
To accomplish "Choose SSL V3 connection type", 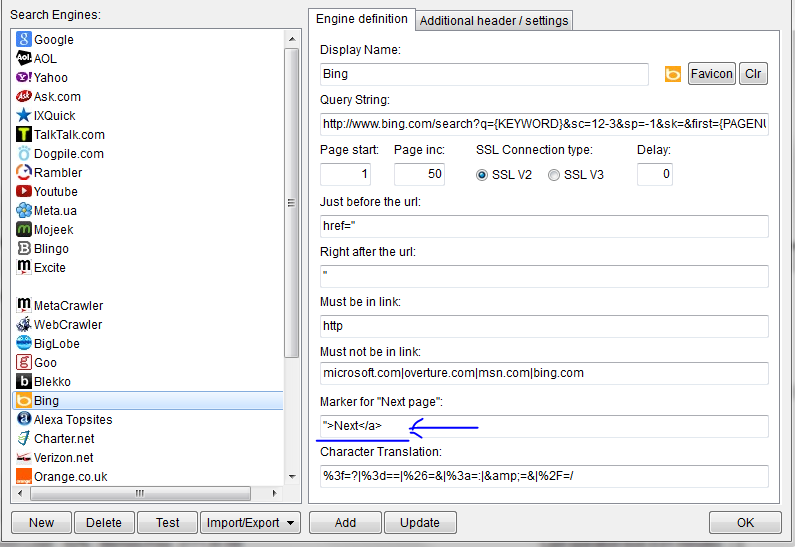I will click(554, 175).
